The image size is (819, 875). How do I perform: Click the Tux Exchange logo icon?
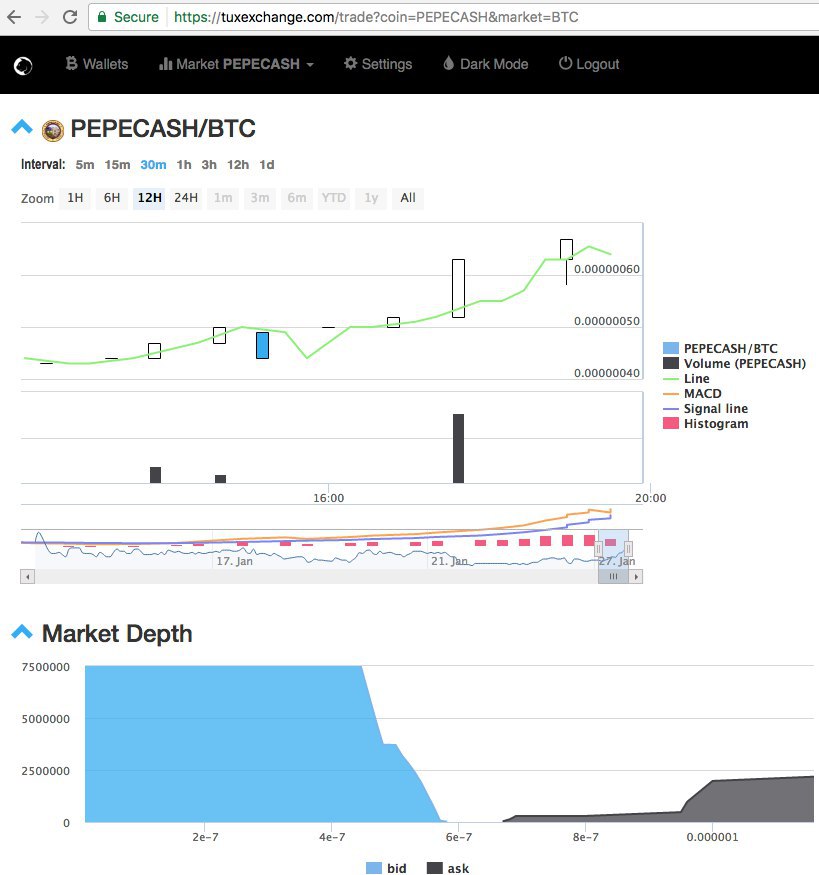(23, 66)
